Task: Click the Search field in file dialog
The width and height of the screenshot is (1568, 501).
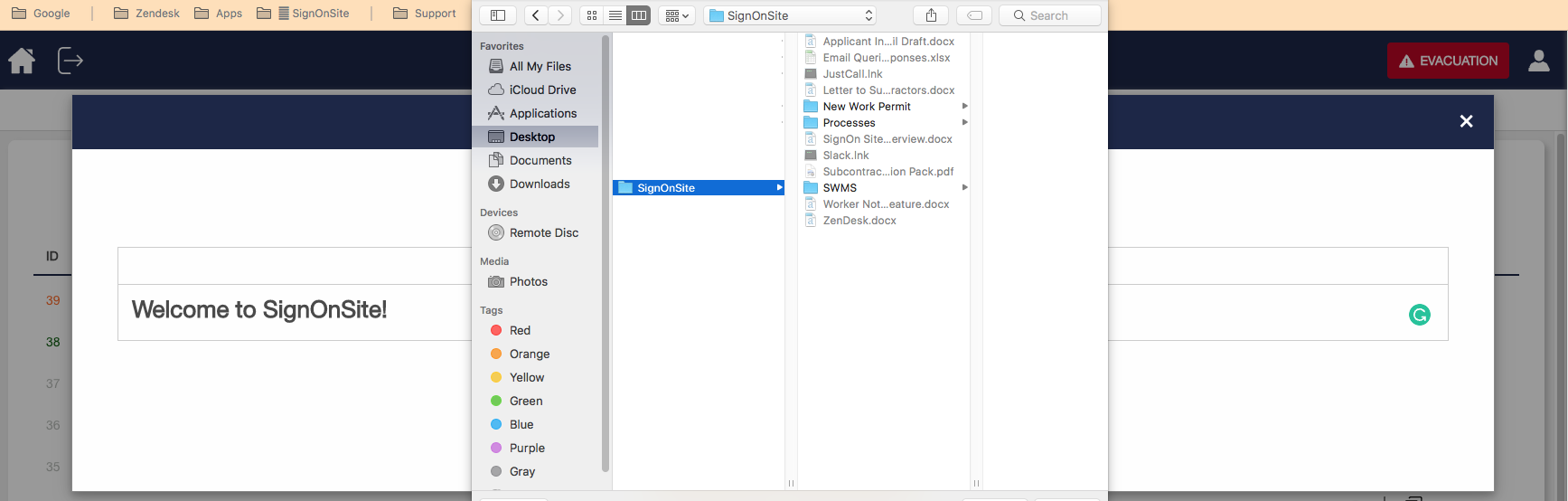Action: tap(1050, 15)
